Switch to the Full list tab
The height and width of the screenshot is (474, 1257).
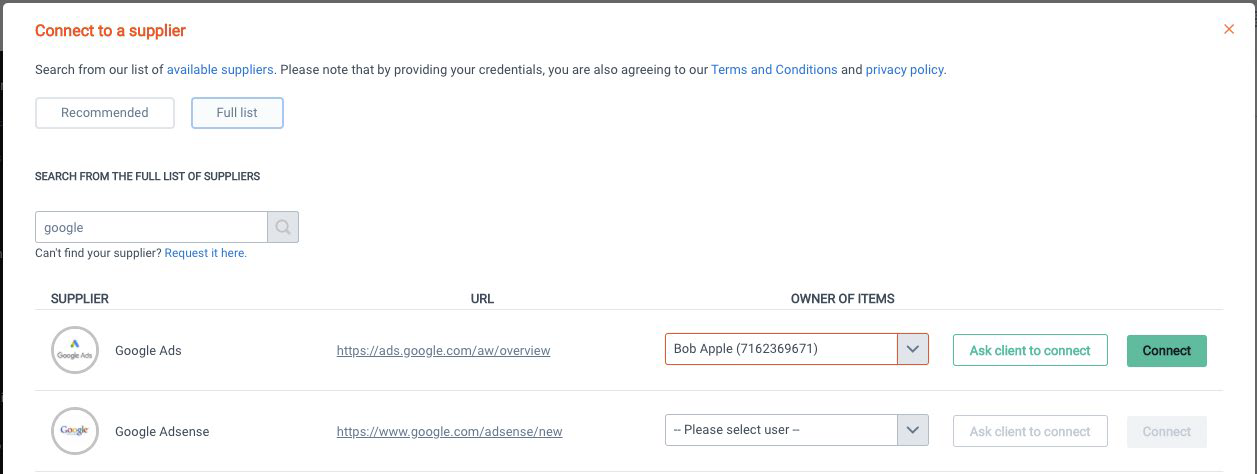tap(237, 113)
